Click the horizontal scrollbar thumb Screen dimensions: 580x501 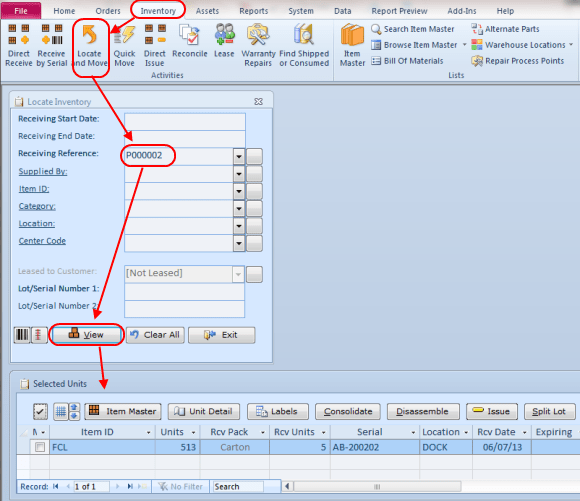[377, 487]
